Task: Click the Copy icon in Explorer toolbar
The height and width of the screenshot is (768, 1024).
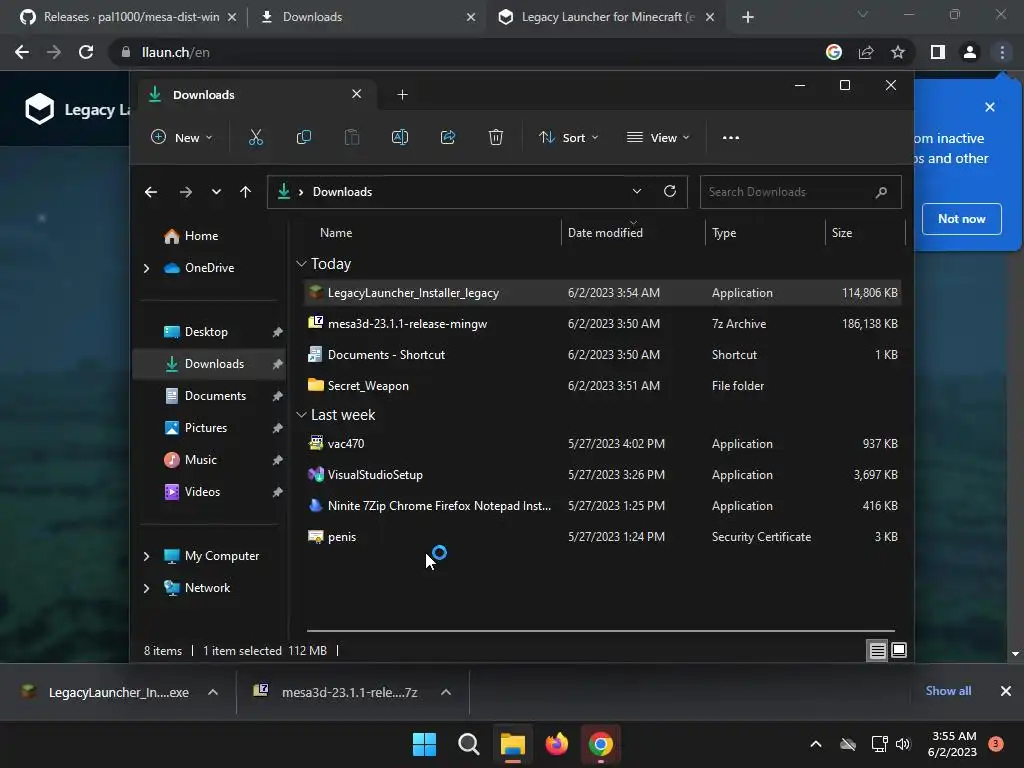Action: click(304, 137)
